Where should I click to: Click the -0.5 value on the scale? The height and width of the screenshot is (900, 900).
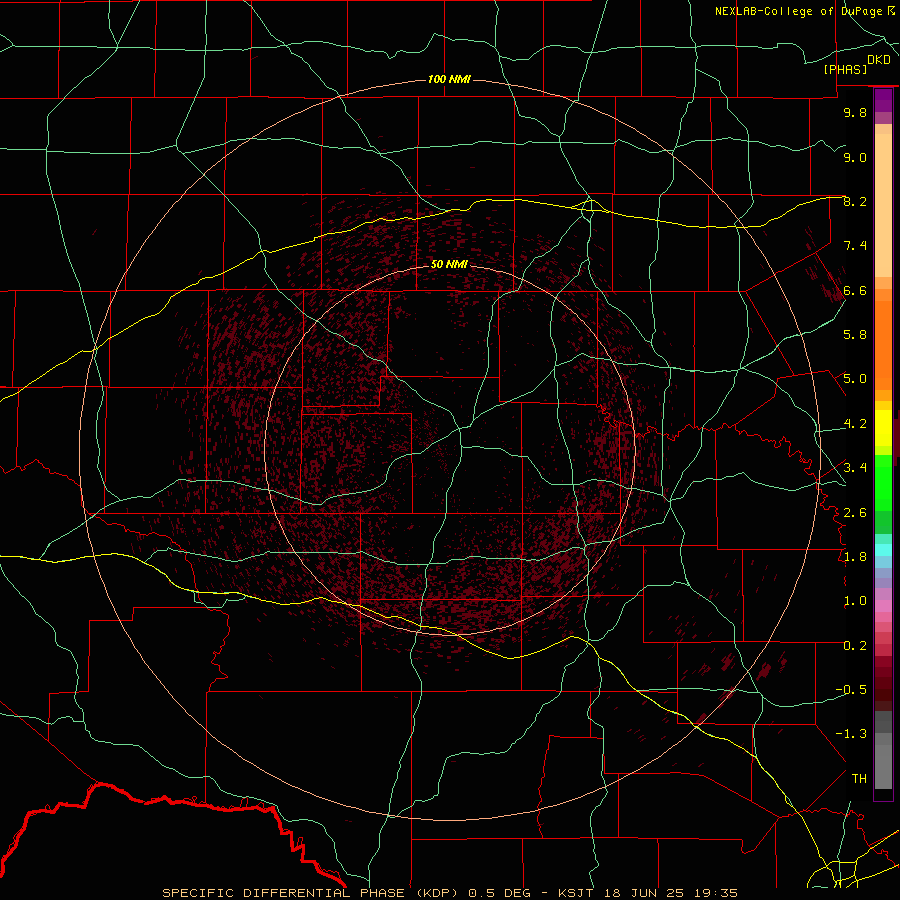[x=851, y=690]
